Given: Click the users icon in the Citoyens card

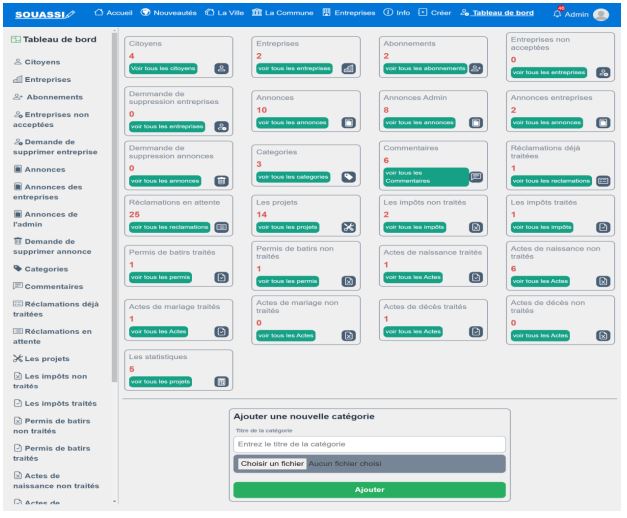Looking at the screenshot, I should [222, 68].
